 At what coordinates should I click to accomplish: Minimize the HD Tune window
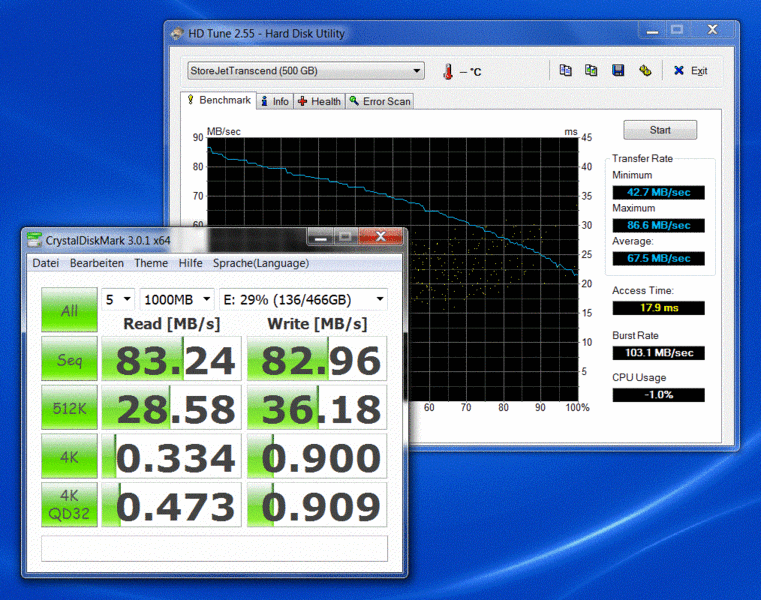tap(652, 31)
